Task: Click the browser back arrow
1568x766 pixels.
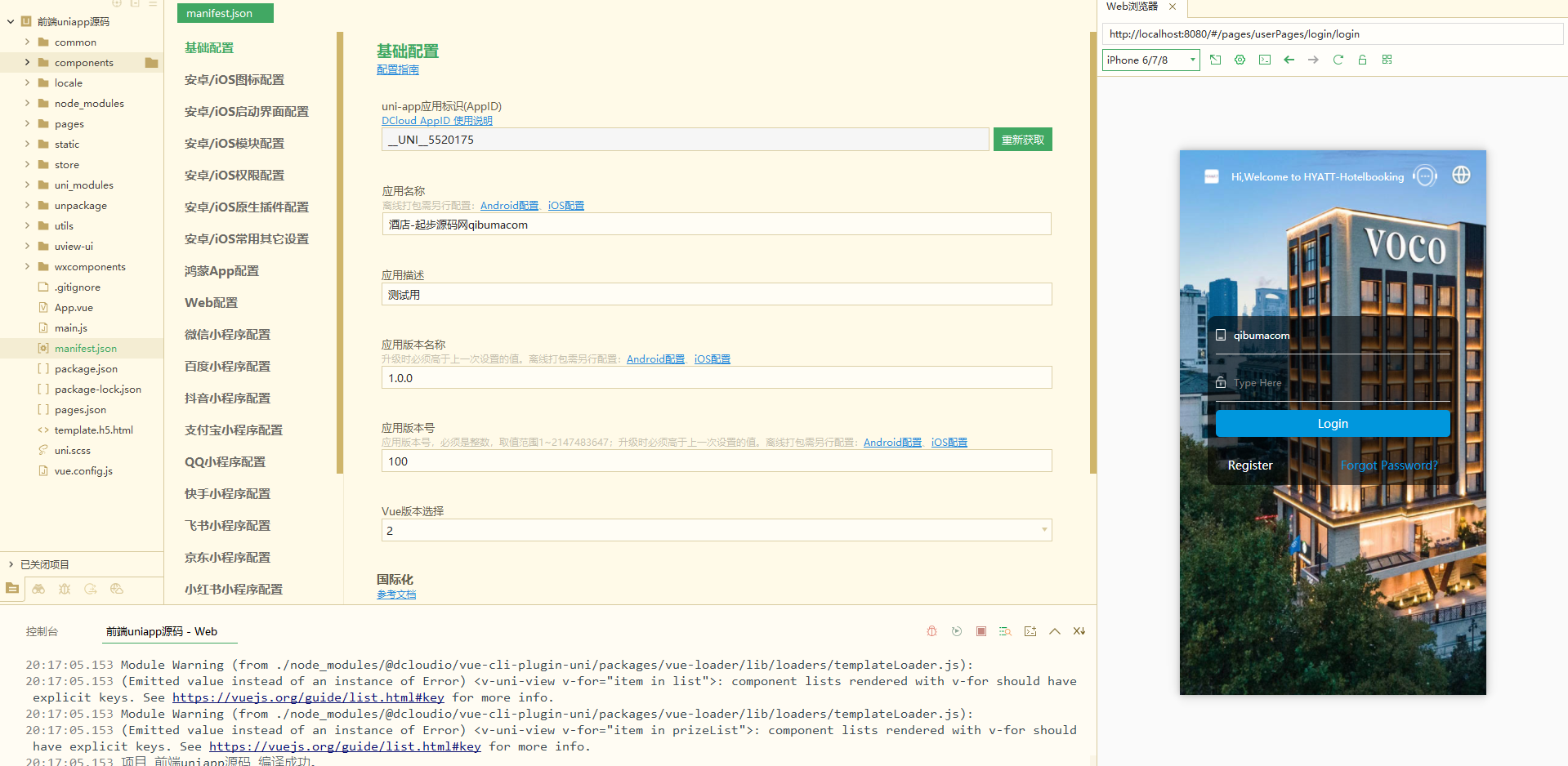Action: [1289, 60]
